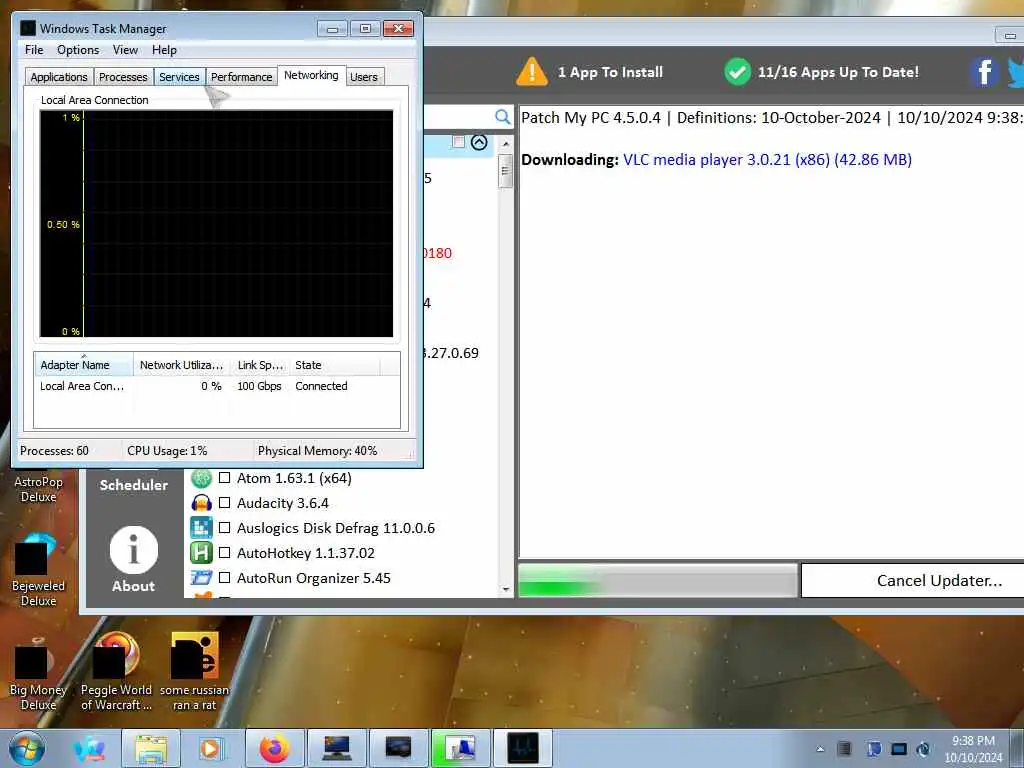Viewport: 1024px width, 768px height.
Task: Switch to the Performance tab
Action: pyautogui.click(x=241, y=77)
